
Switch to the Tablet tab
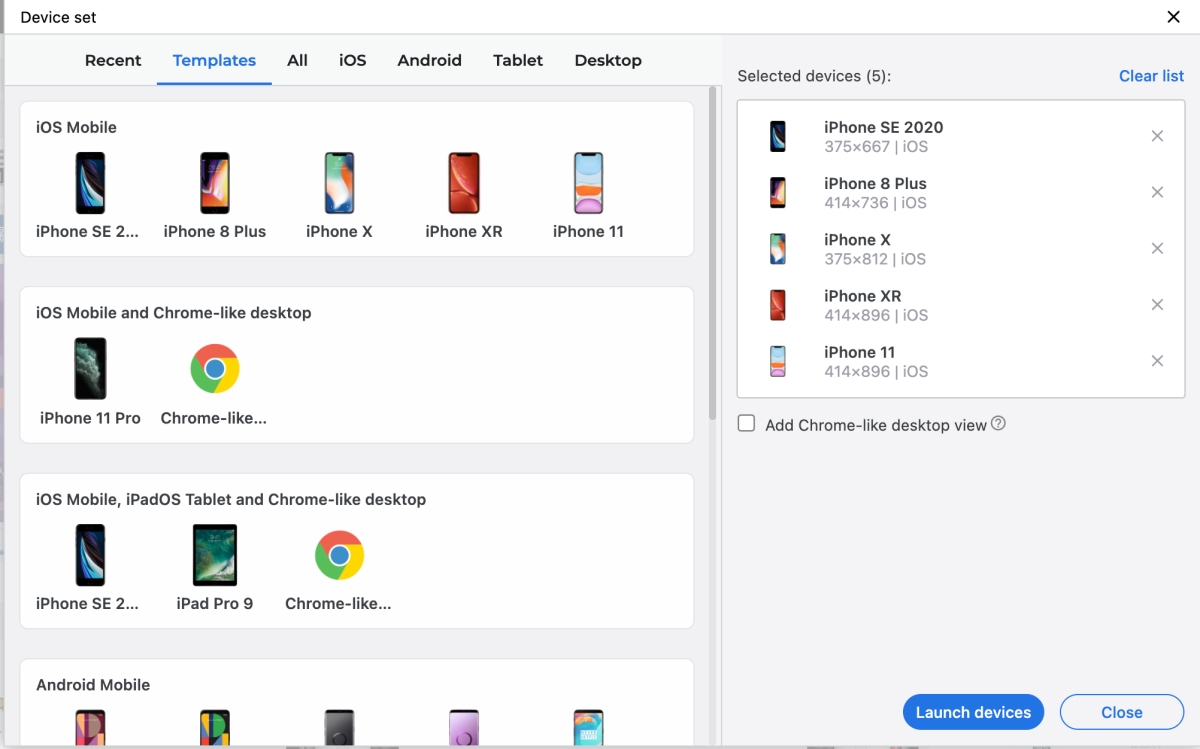tap(518, 60)
